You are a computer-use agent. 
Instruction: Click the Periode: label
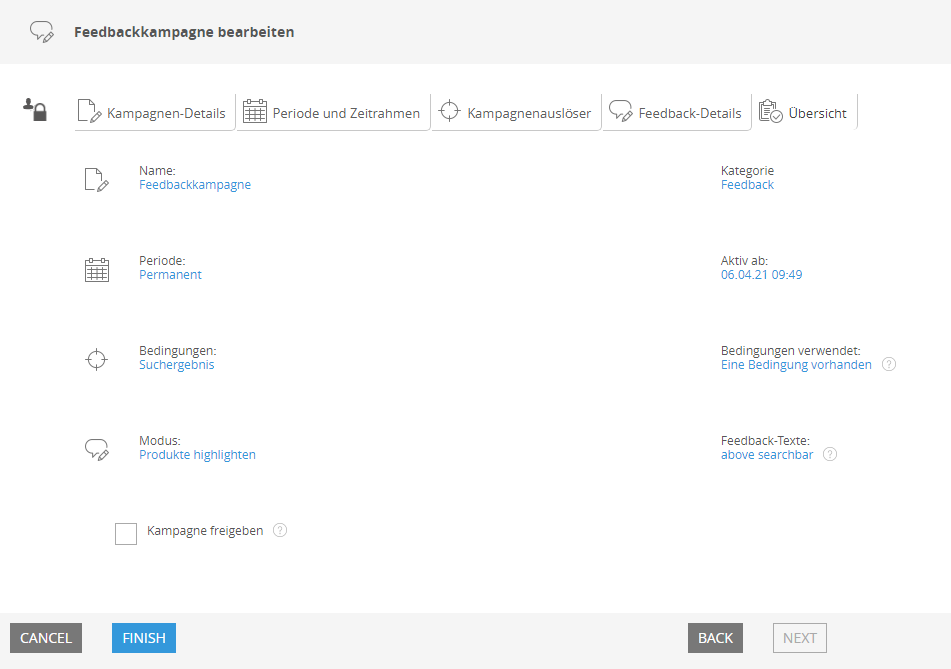(x=162, y=261)
